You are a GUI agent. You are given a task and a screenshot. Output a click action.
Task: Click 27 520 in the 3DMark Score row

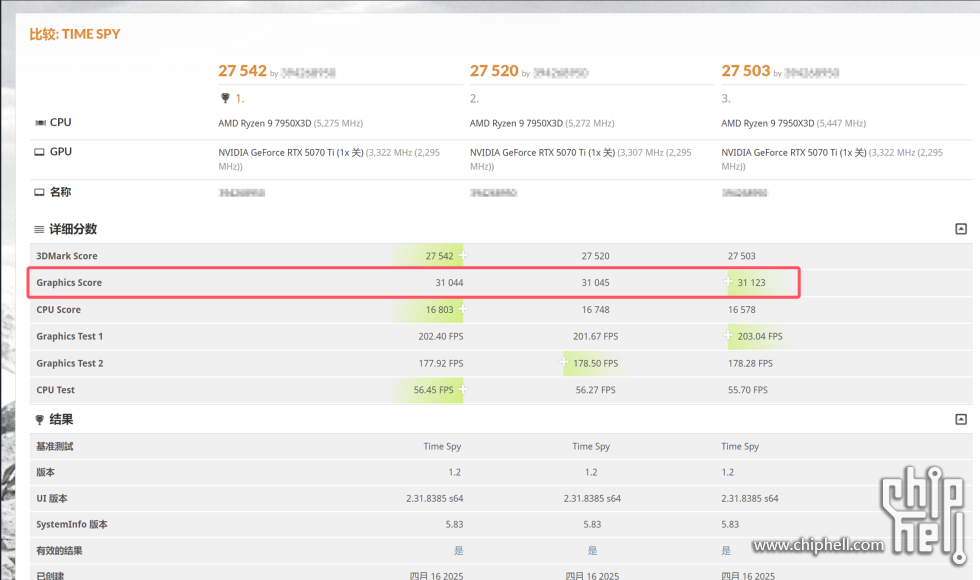596,256
